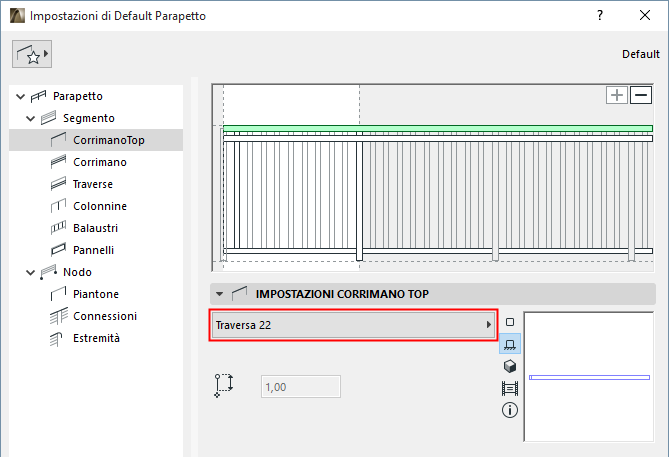The image size is (669, 457).
Task: Open the Balaustri settings page
Action: tap(95, 228)
